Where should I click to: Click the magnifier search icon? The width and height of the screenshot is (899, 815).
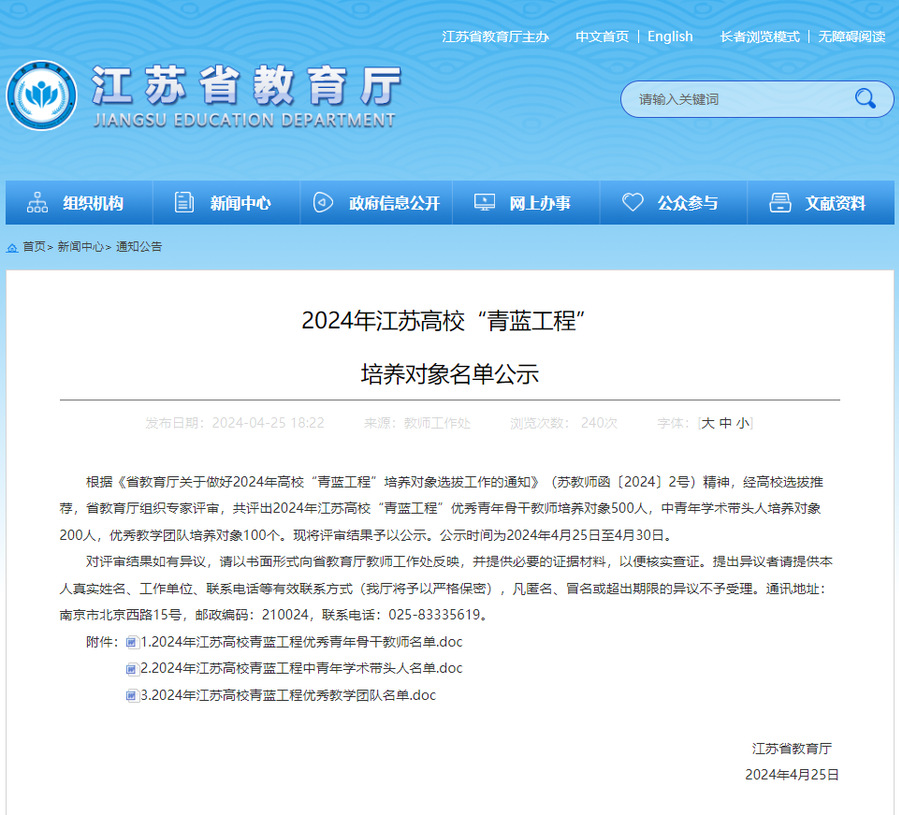pyautogui.click(x=865, y=98)
